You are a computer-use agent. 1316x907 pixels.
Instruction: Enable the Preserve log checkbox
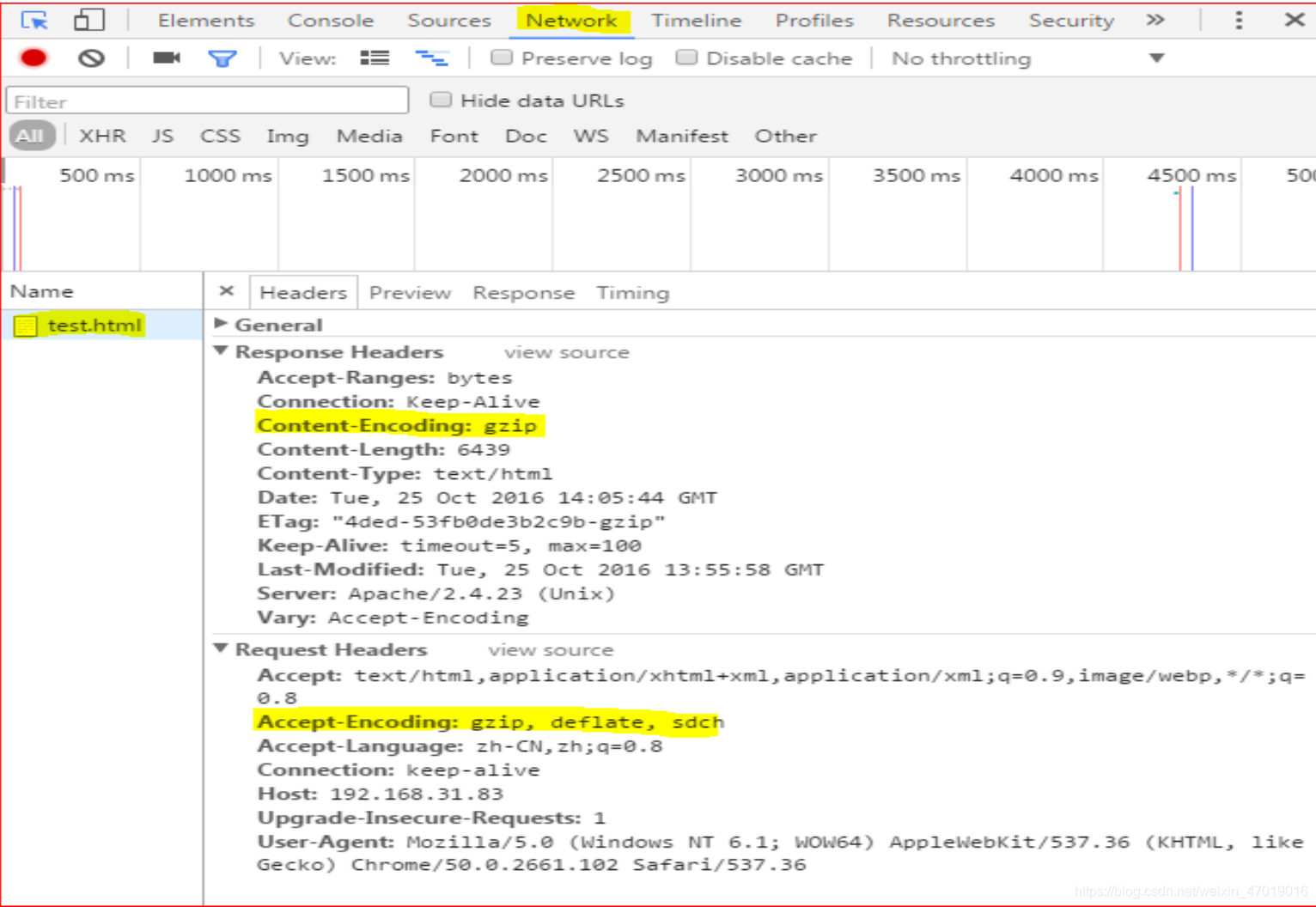(x=502, y=58)
